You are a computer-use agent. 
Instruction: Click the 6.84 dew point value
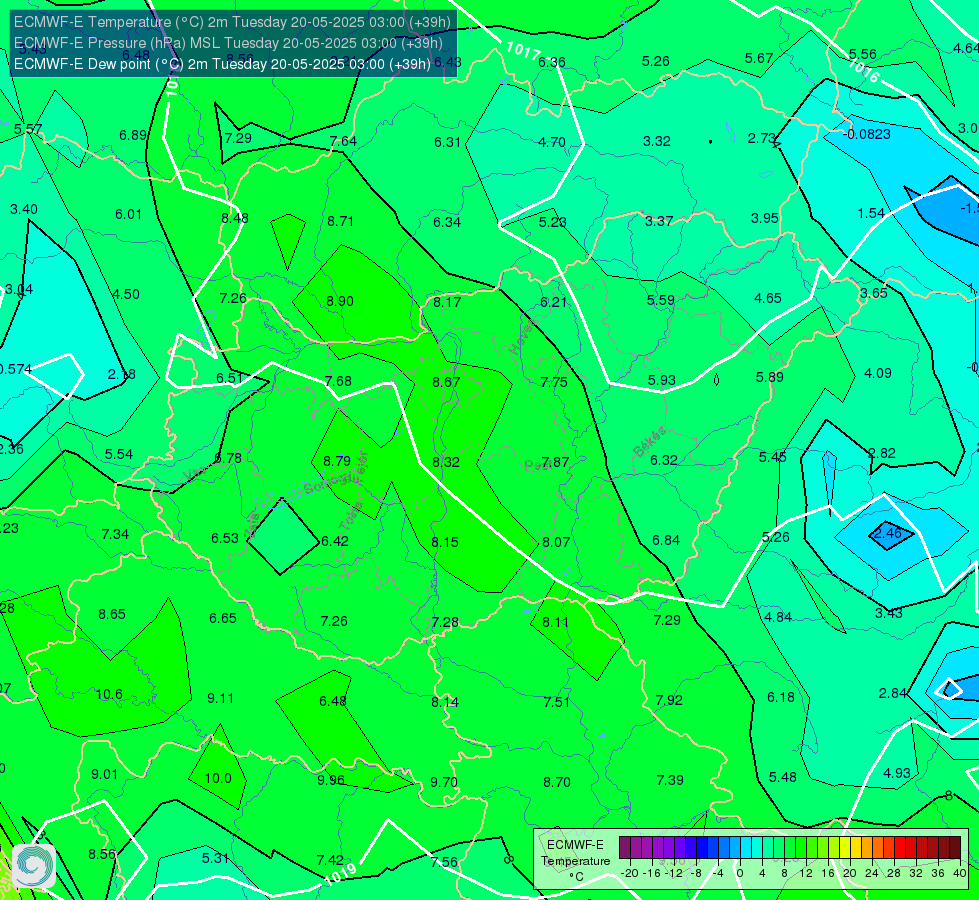tap(666, 540)
